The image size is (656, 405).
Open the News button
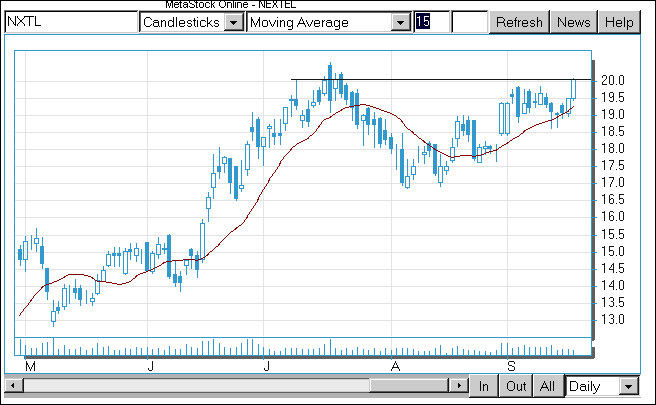click(x=574, y=22)
